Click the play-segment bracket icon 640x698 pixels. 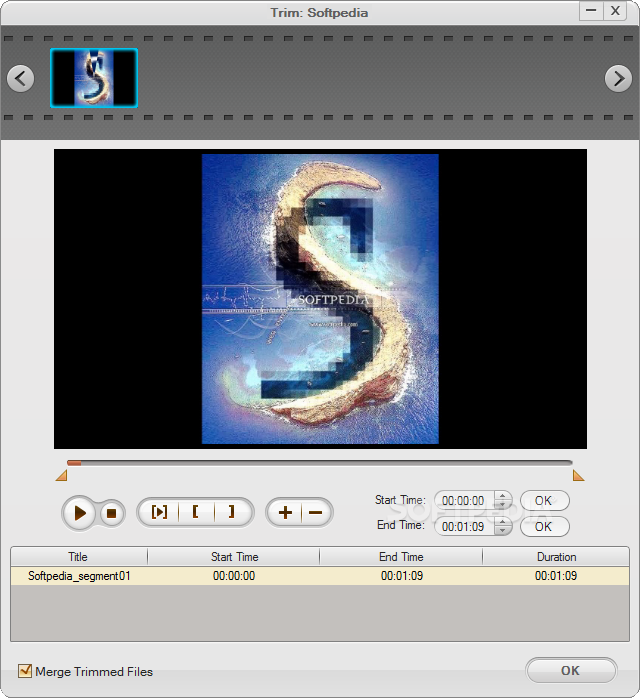pyautogui.click(x=159, y=512)
